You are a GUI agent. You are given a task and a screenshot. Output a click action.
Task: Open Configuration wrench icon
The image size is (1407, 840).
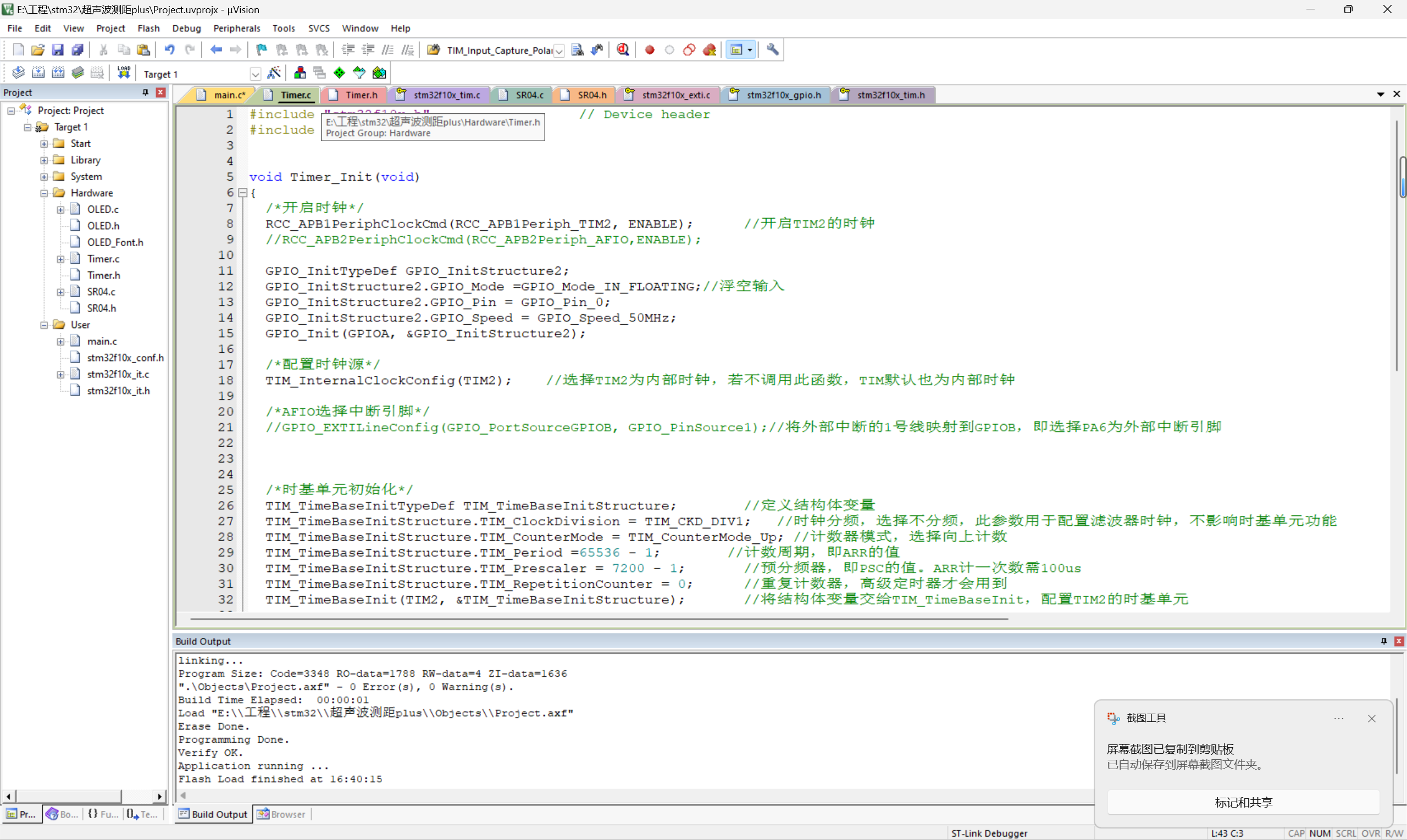pyautogui.click(x=772, y=50)
